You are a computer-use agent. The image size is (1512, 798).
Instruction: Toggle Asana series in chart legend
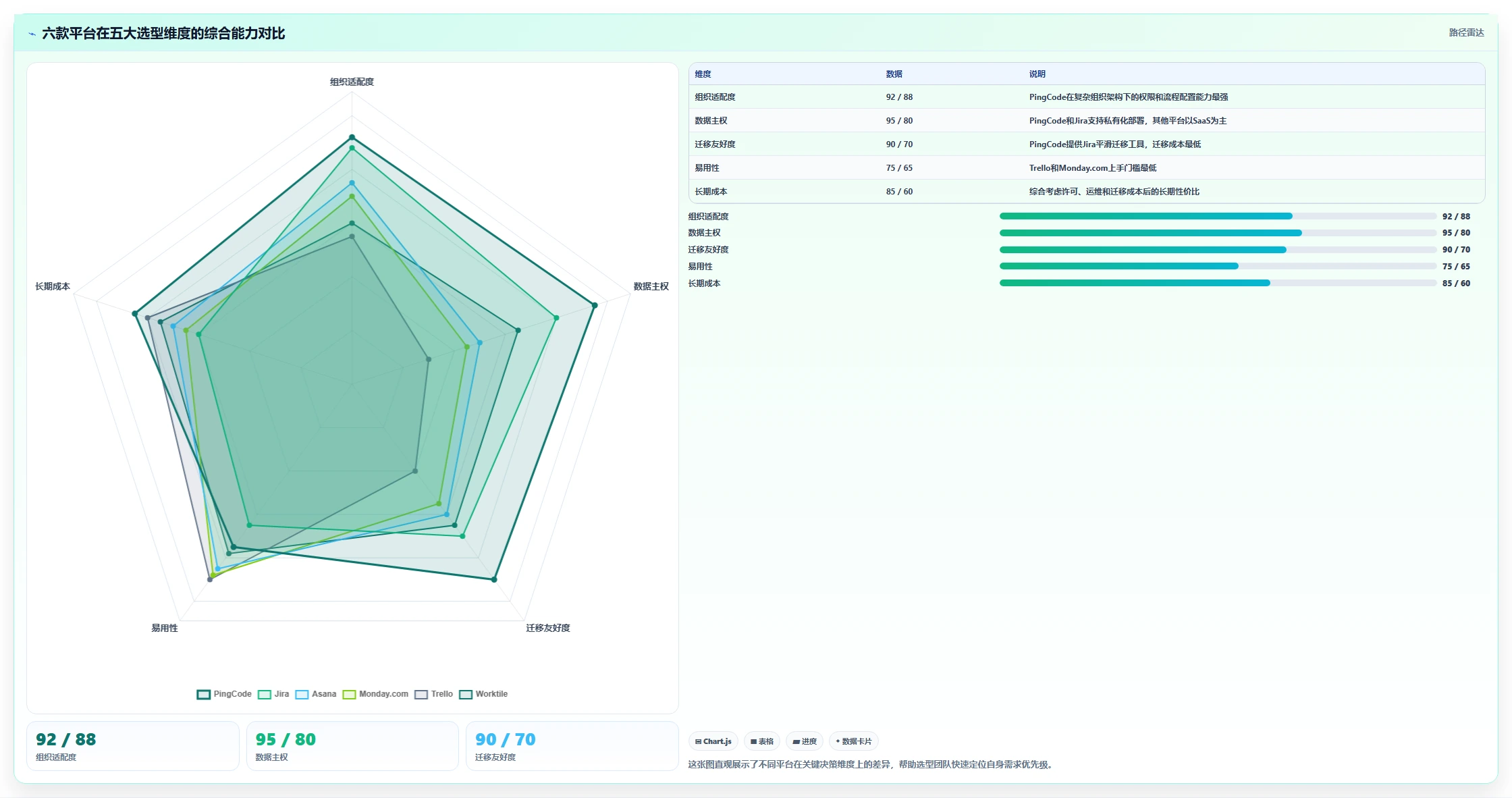pyautogui.click(x=315, y=694)
